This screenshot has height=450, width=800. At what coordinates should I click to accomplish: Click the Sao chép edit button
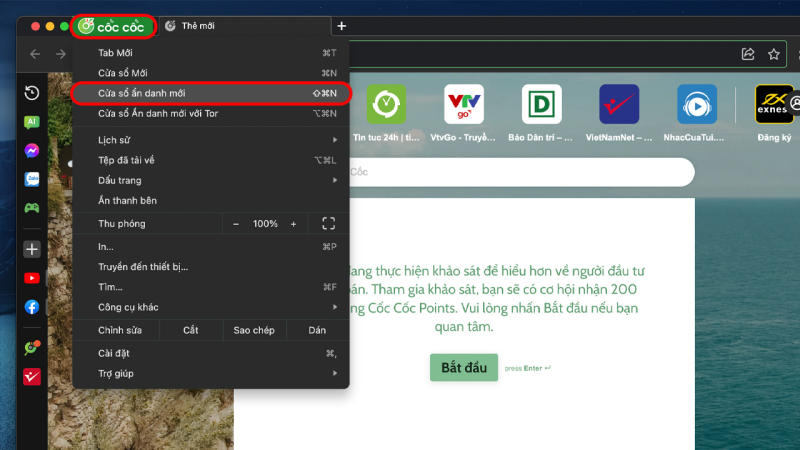point(254,330)
